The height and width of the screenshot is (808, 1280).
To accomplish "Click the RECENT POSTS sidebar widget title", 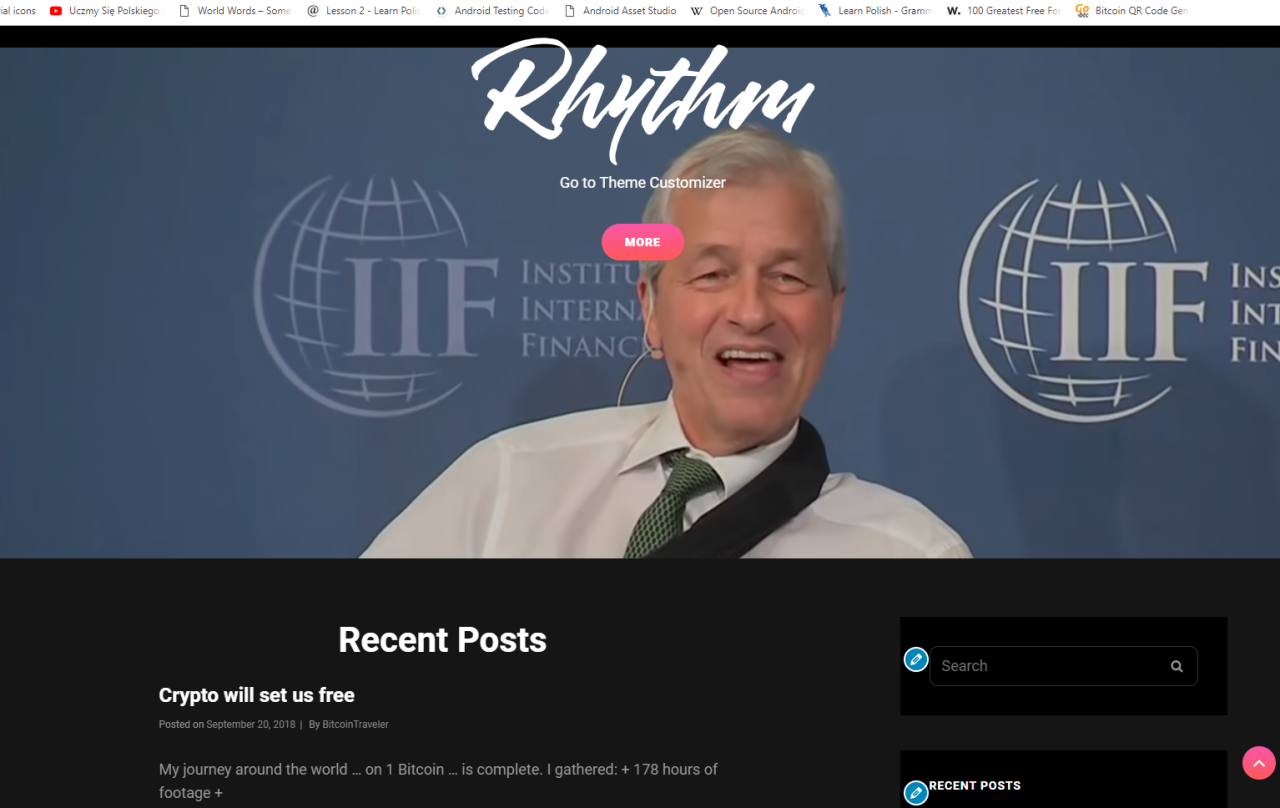I will [x=975, y=786].
